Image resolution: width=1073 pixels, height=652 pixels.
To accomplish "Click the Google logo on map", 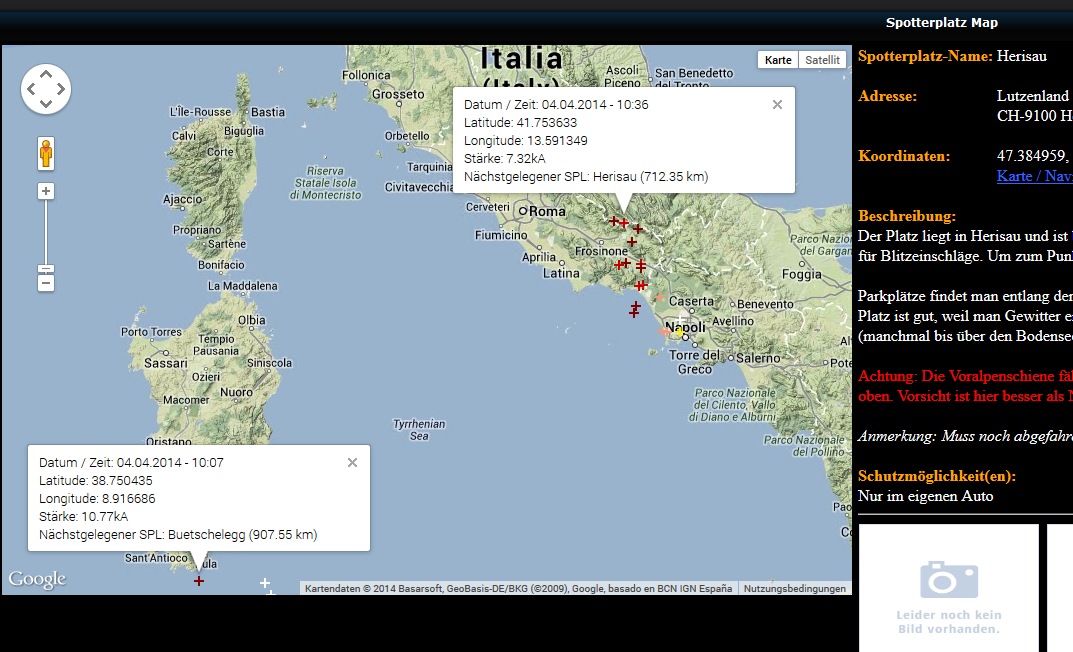I will click(37, 579).
